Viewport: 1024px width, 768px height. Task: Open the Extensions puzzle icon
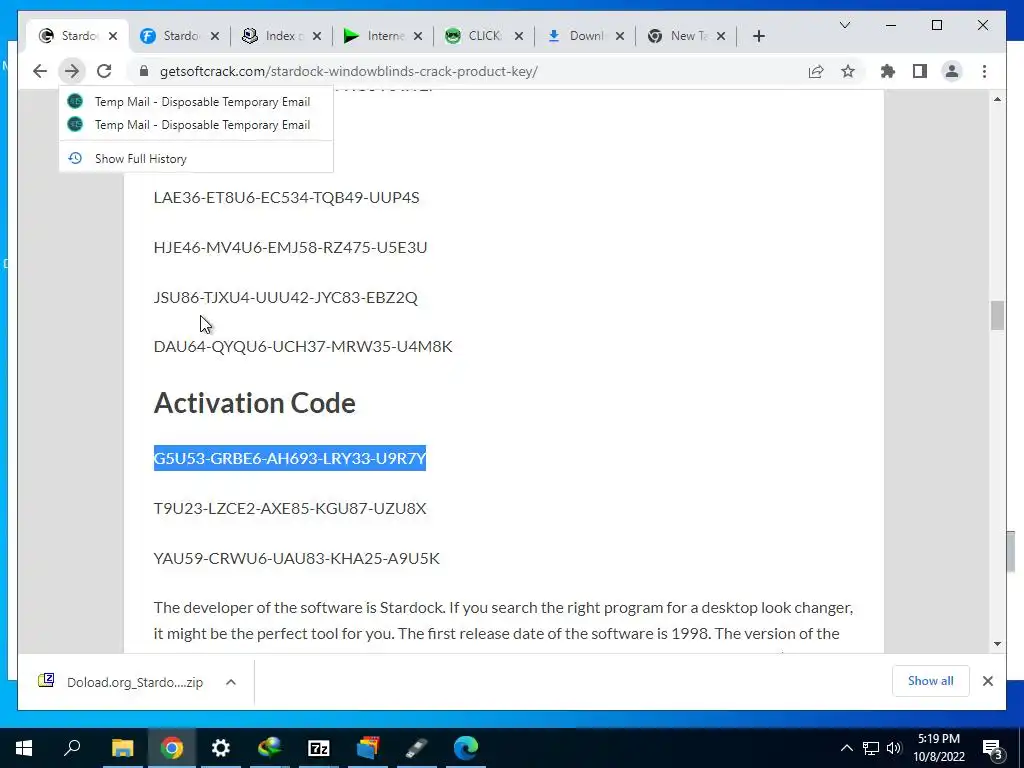pos(888,71)
